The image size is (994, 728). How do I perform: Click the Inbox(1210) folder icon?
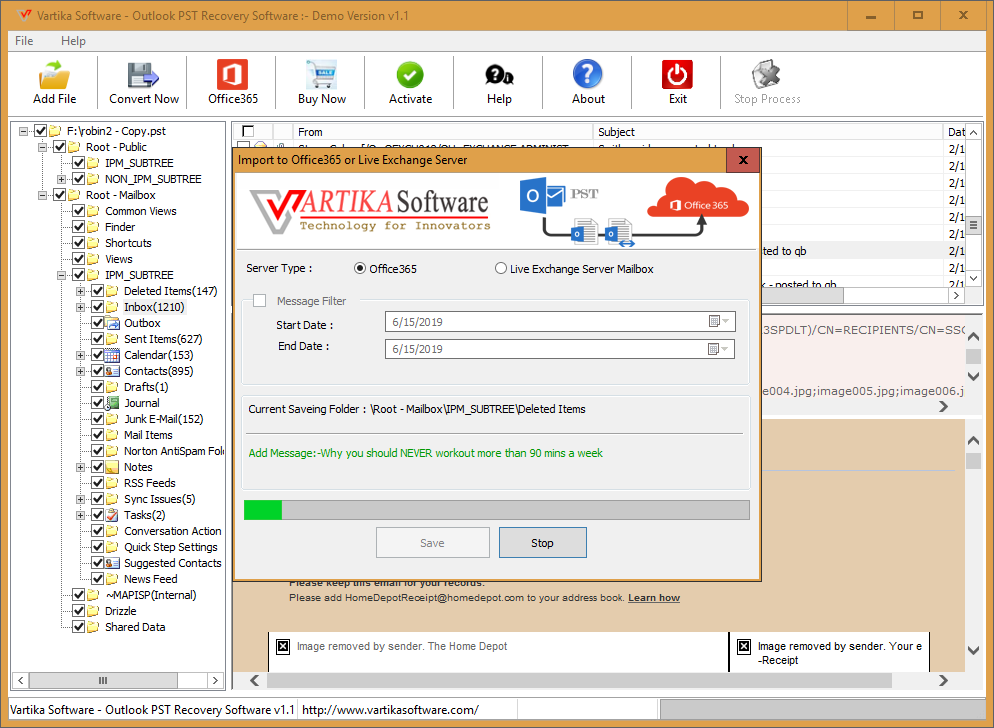pos(112,307)
